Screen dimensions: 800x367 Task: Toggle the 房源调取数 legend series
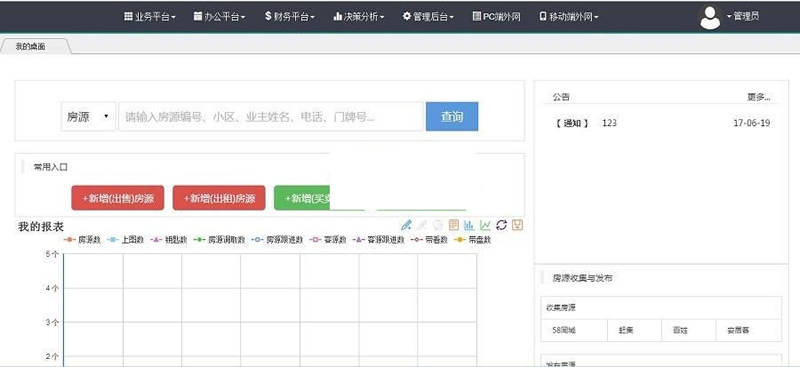pyautogui.click(x=219, y=239)
